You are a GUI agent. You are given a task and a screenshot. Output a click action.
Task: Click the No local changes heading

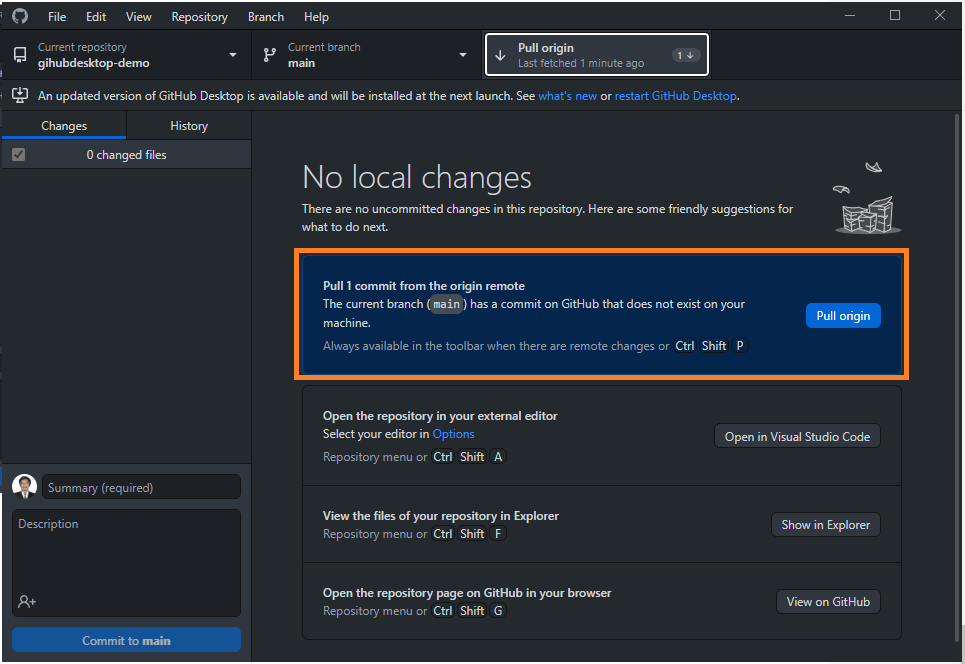click(x=417, y=177)
